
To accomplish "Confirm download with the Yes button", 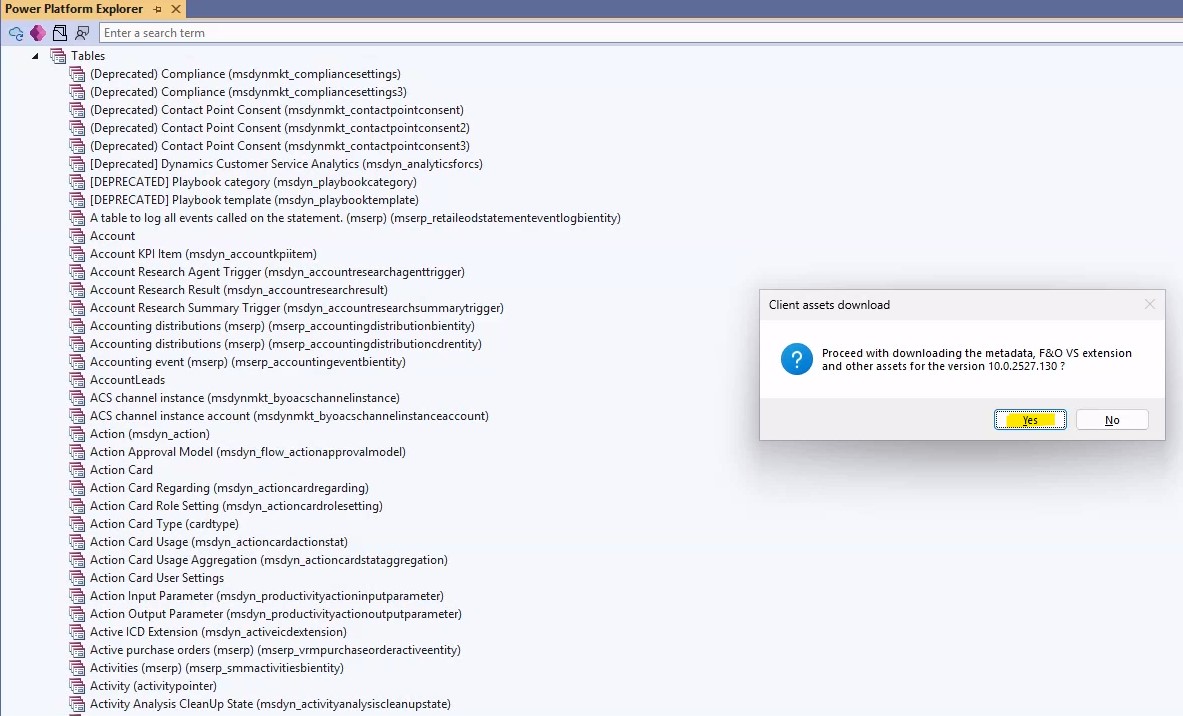I will pos(1030,420).
